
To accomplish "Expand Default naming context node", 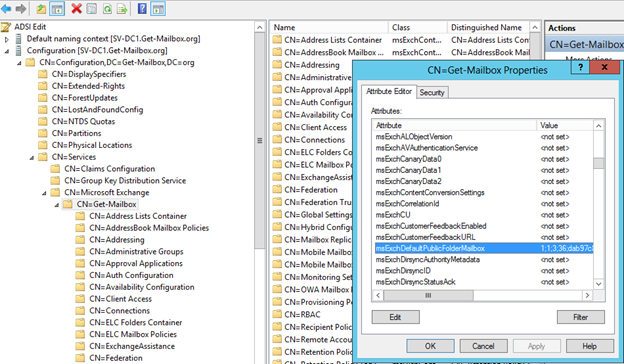I will click(x=6, y=39).
